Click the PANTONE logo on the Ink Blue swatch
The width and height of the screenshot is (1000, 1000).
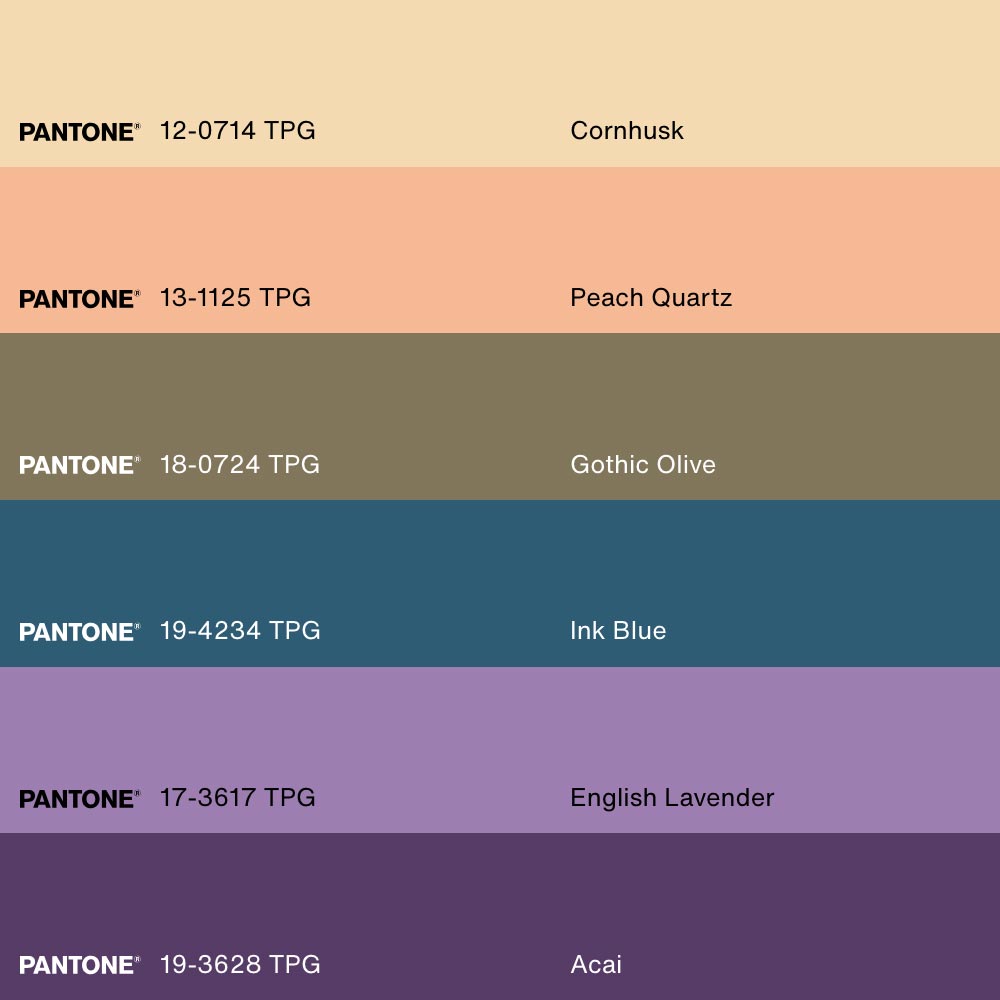tap(79, 632)
